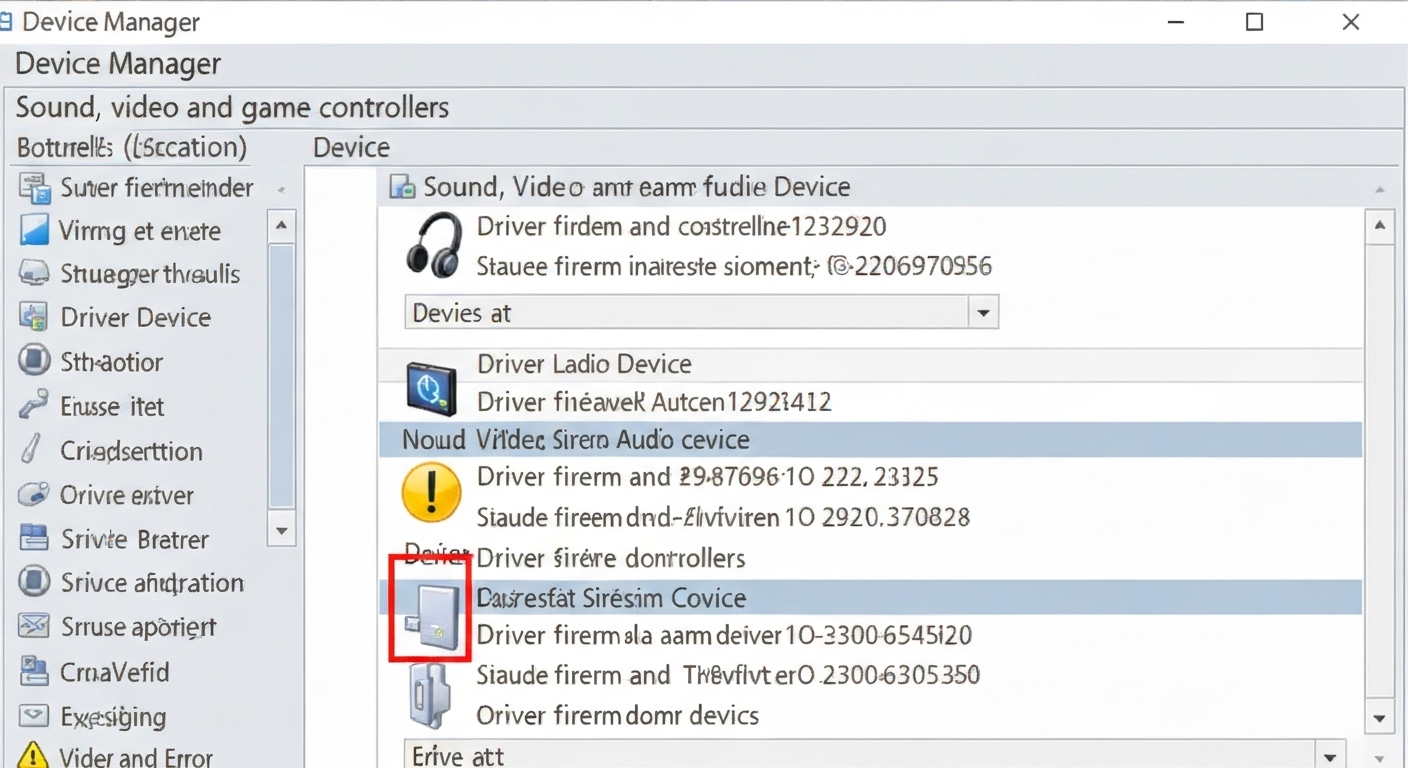Open the Devies at dropdown
Viewport: 1408px width, 768px height.
(984, 312)
